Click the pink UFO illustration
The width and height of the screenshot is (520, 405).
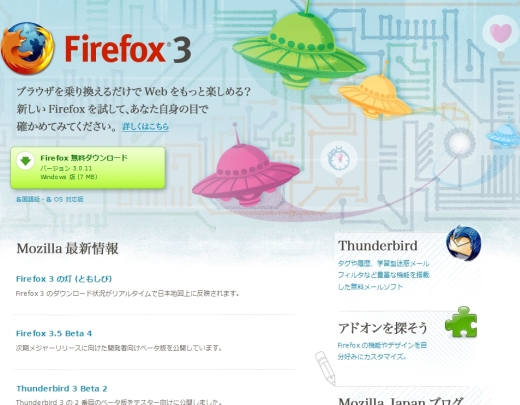pos(246,173)
